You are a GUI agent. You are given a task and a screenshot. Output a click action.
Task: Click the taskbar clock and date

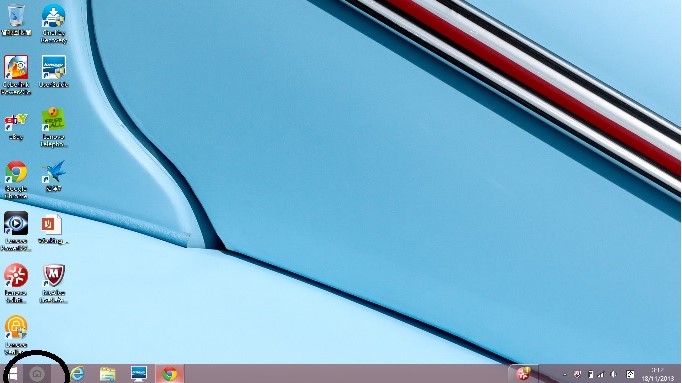(658, 374)
